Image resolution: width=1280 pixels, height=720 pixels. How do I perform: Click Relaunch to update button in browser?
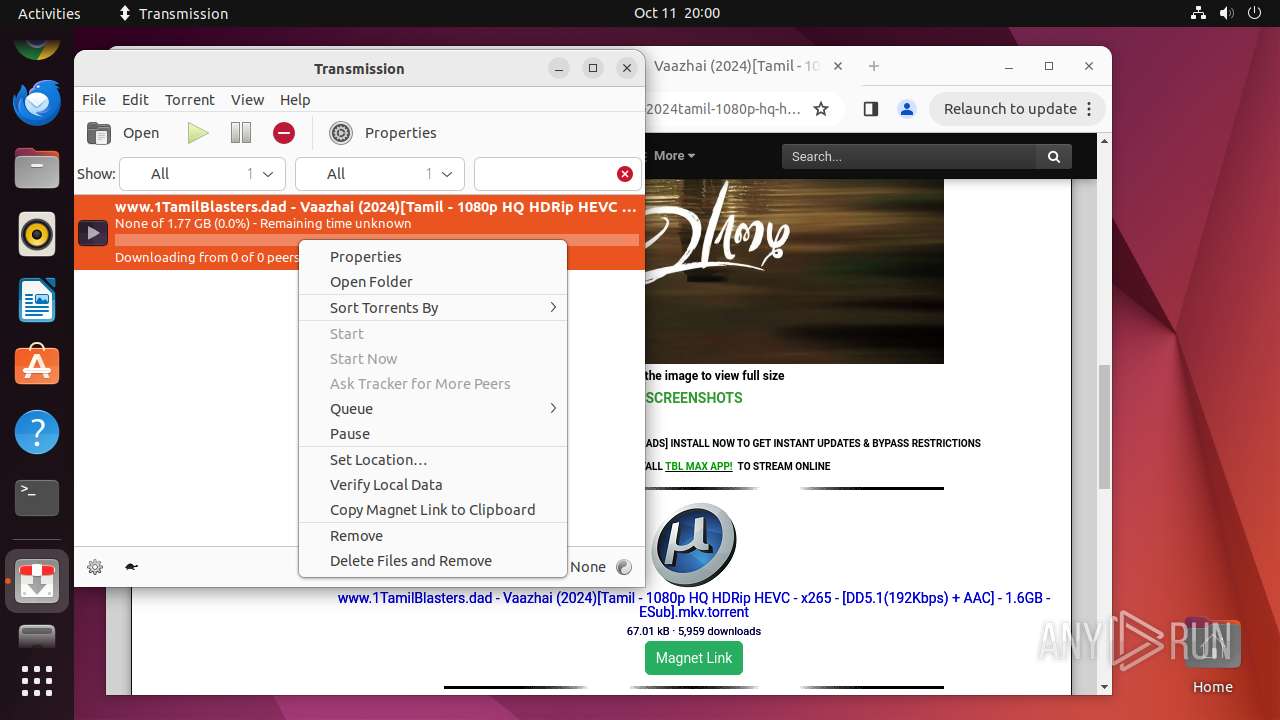(x=1017, y=109)
